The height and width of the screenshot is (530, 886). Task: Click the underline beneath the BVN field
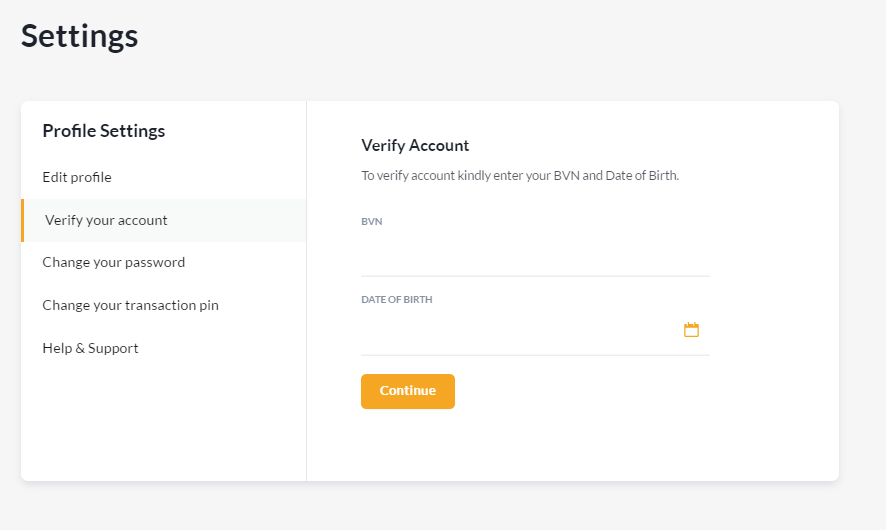[x=535, y=276]
